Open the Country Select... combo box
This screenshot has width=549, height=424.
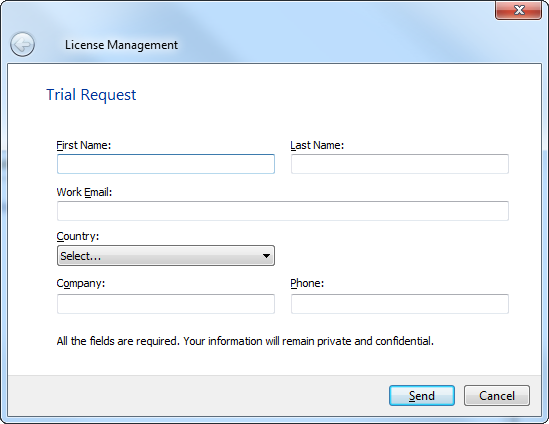(x=166, y=256)
